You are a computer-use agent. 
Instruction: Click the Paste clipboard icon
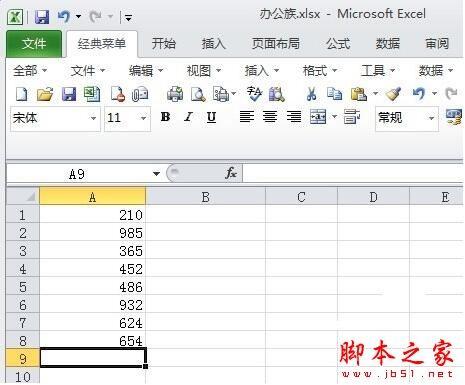359,94
